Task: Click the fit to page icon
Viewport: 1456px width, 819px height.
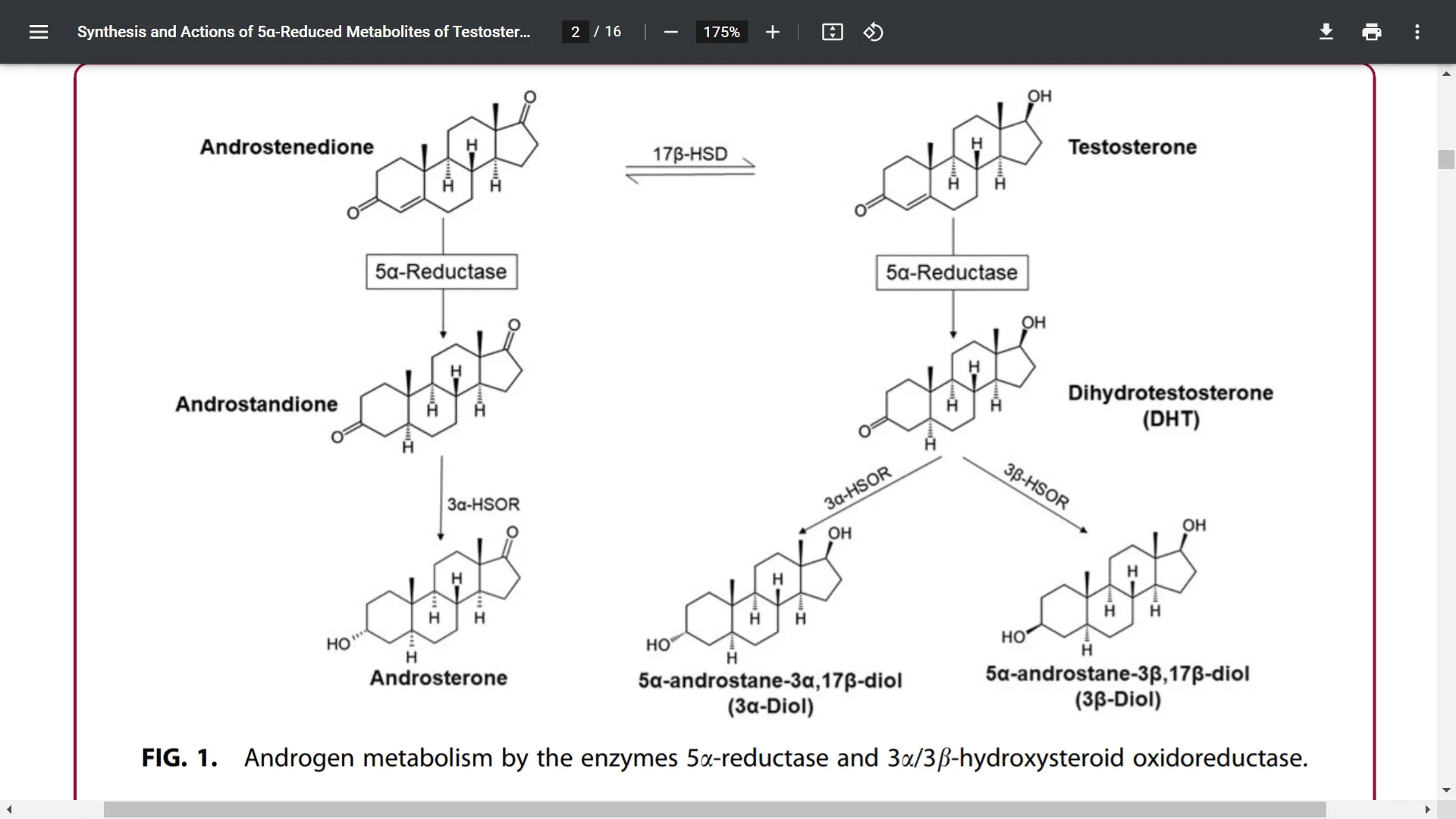Action: pos(832,32)
